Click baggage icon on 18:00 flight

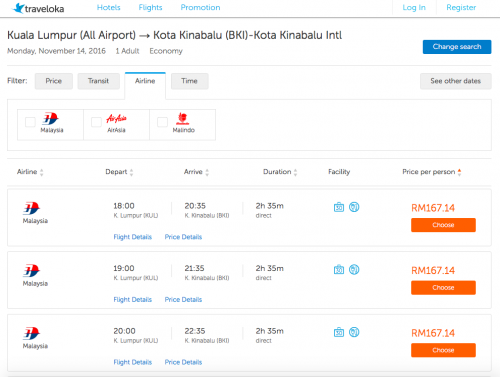(x=339, y=207)
